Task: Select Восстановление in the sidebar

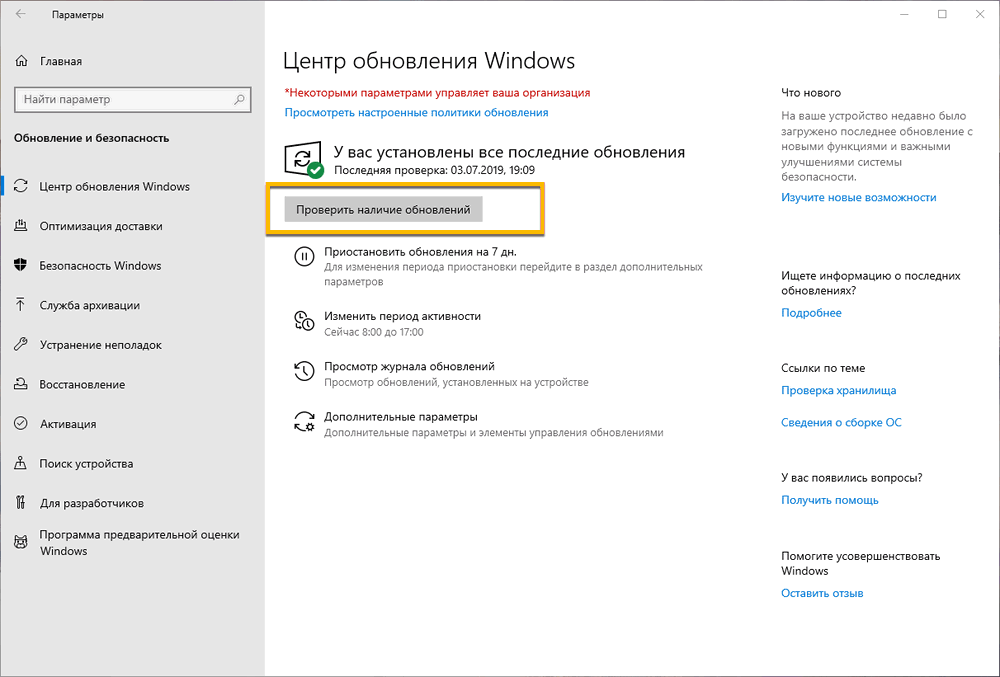Action: (82, 384)
